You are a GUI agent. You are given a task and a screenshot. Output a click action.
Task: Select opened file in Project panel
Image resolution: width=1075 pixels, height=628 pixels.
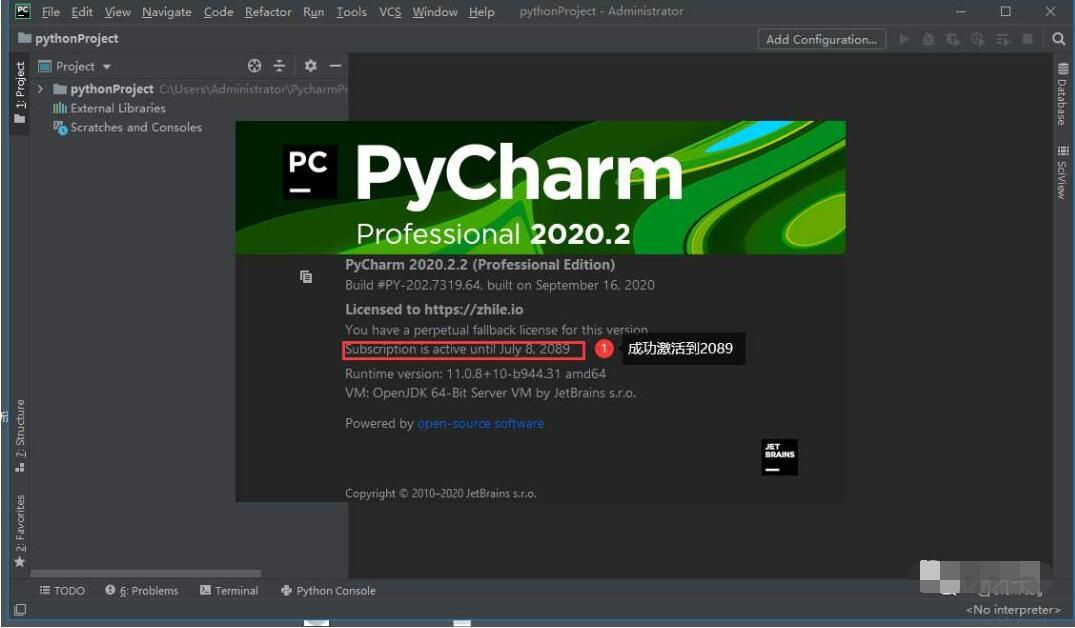pyautogui.click(x=253, y=66)
